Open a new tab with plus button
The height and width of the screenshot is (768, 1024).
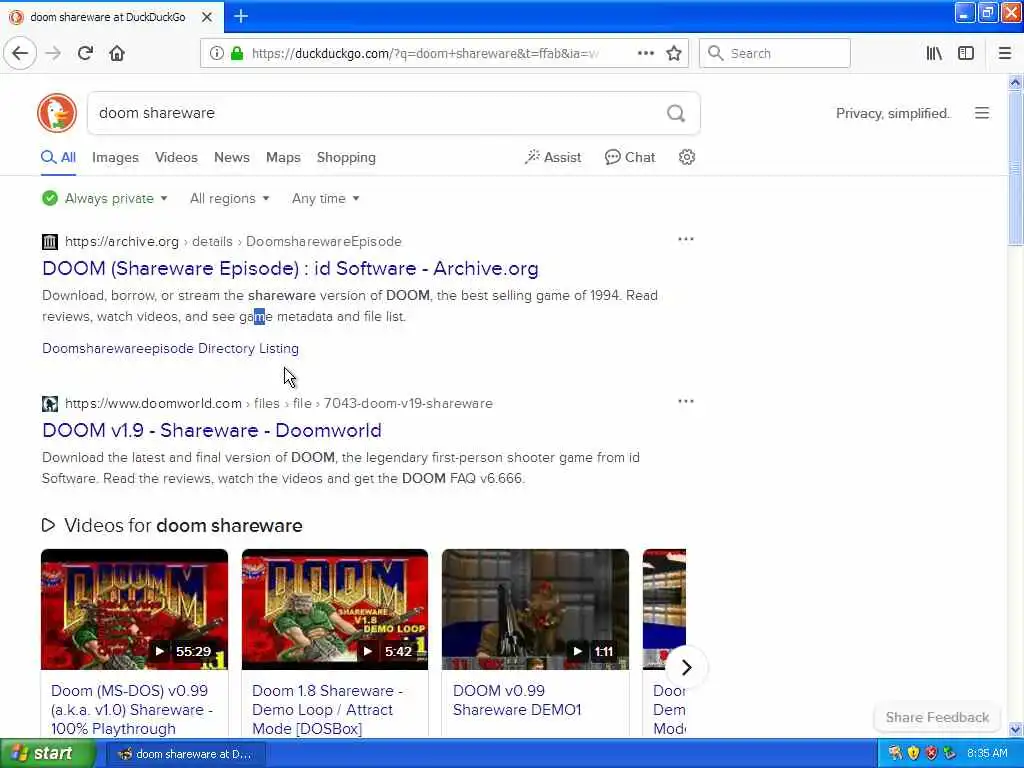click(x=241, y=16)
